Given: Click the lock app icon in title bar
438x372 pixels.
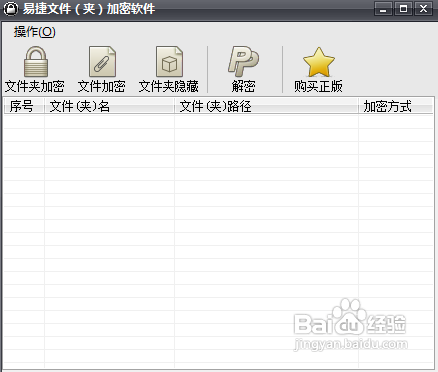Looking at the screenshot, I should (x=11, y=9).
